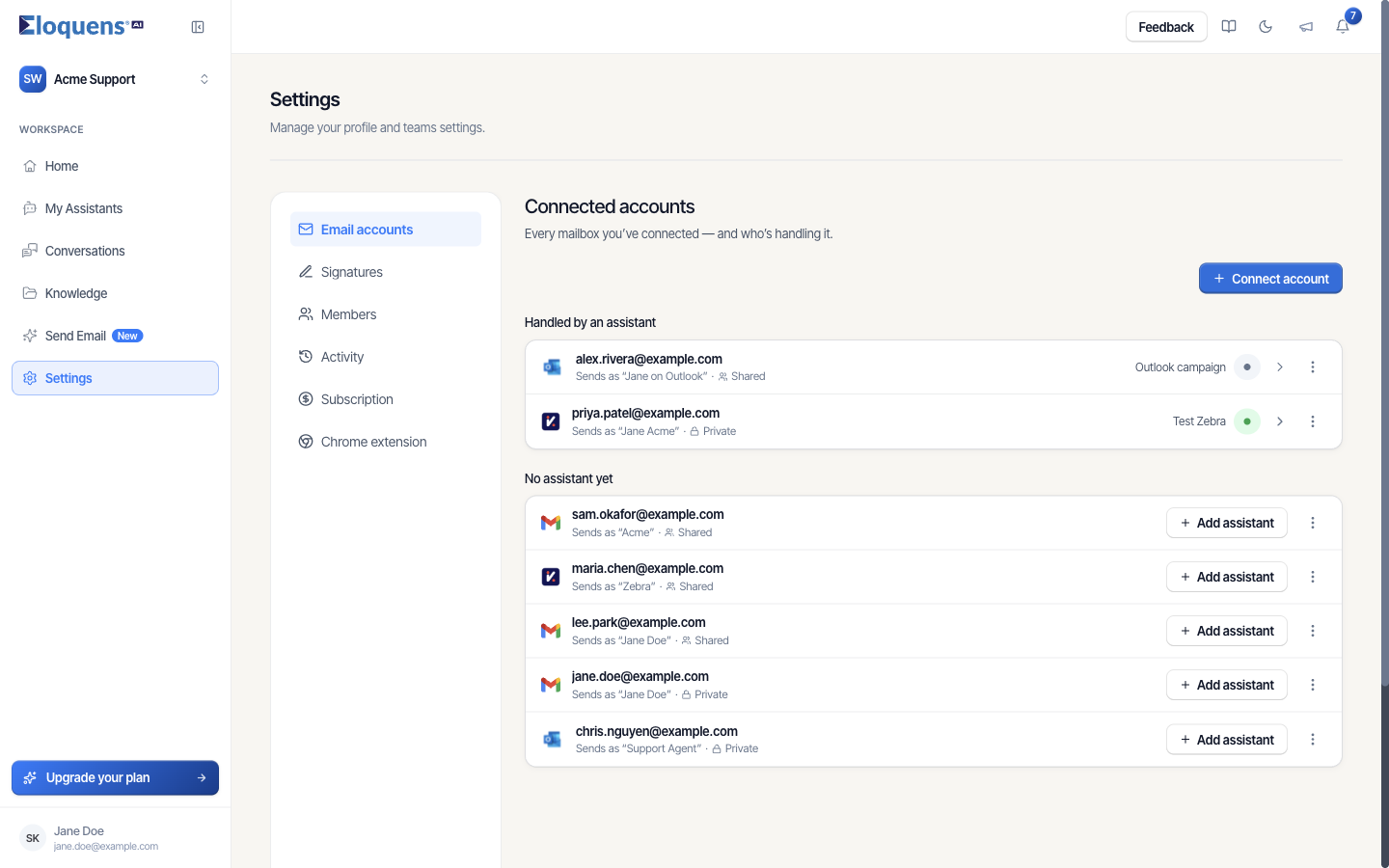
Task: Open more options for lee.park@example.com
Action: tap(1313, 631)
